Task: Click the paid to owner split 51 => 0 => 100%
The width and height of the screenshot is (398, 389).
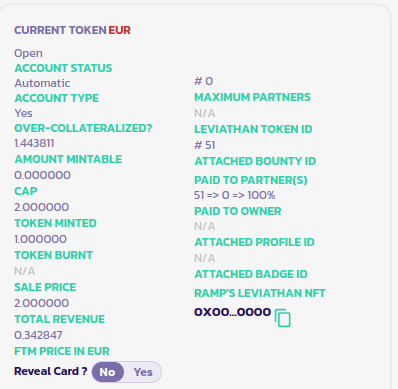Action: tap(235, 195)
